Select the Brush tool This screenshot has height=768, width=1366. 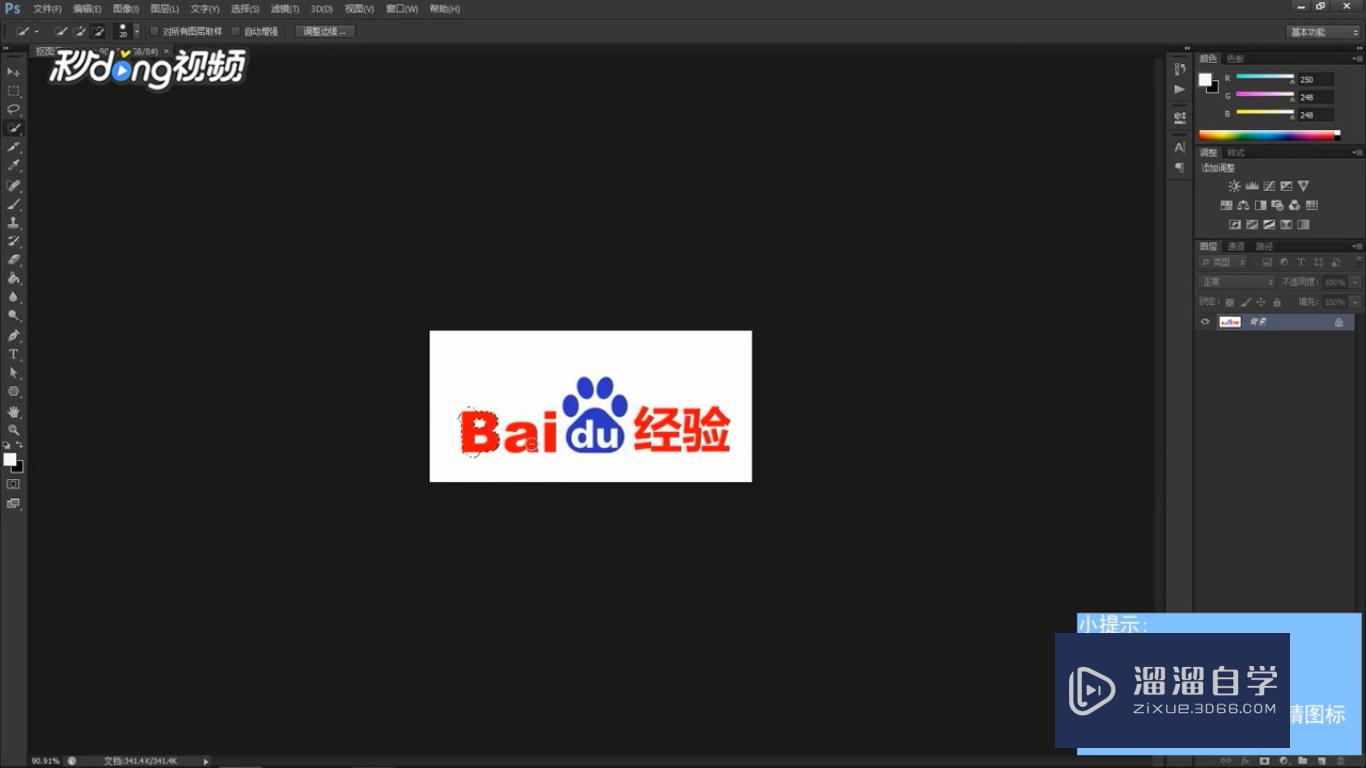point(14,204)
